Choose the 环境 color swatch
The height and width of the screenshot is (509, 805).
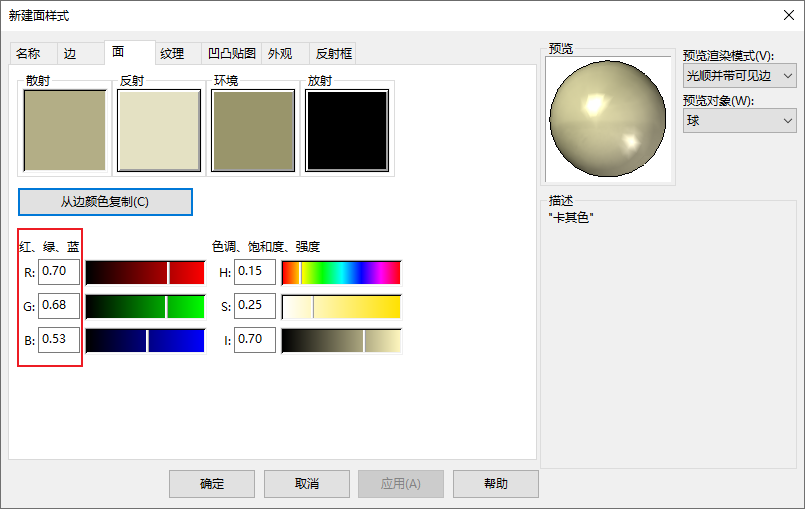click(253, 130)
